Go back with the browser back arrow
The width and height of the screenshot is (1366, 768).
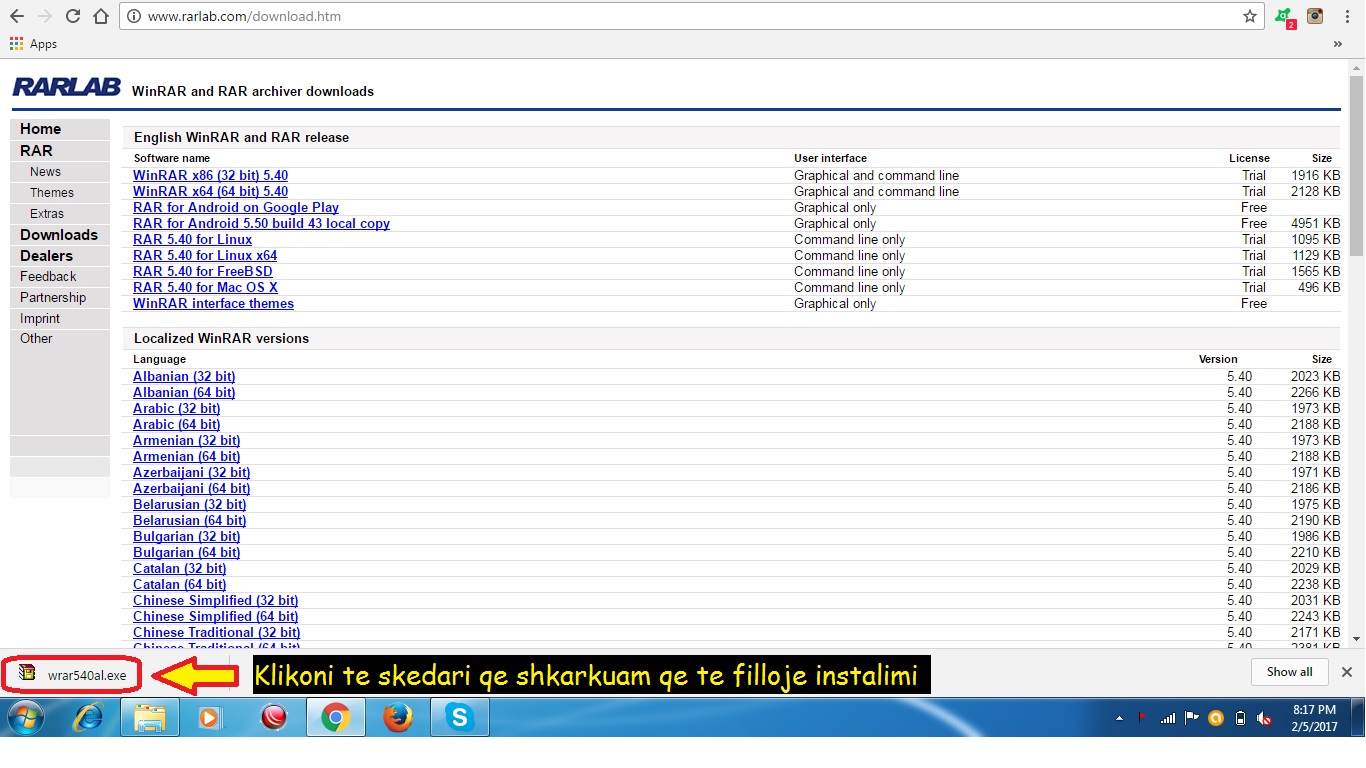17,16
